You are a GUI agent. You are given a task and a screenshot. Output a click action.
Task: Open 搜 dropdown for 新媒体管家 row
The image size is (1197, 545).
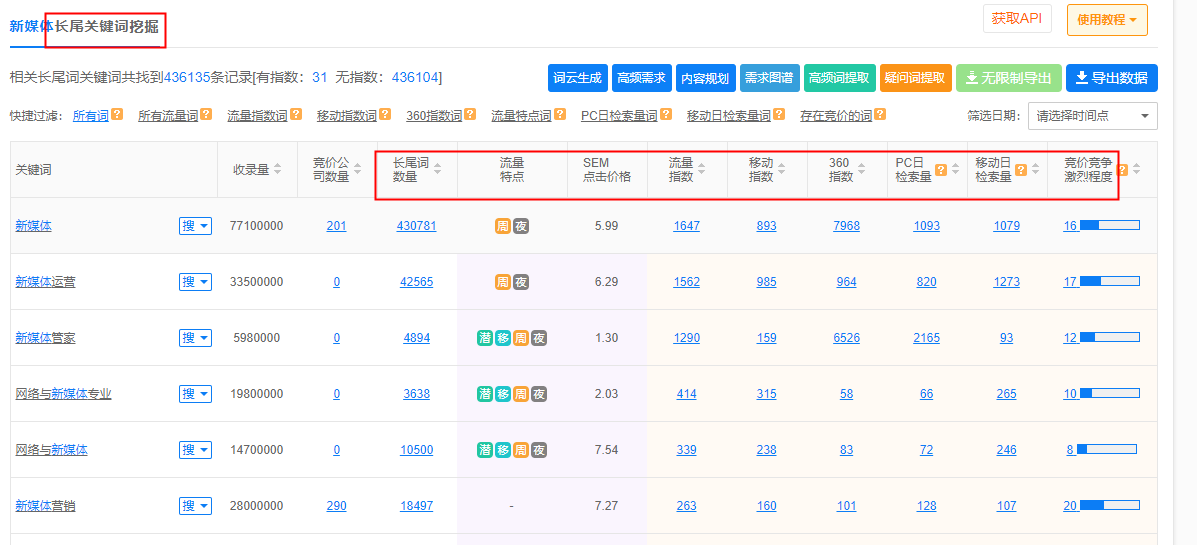tap(195, 337)
